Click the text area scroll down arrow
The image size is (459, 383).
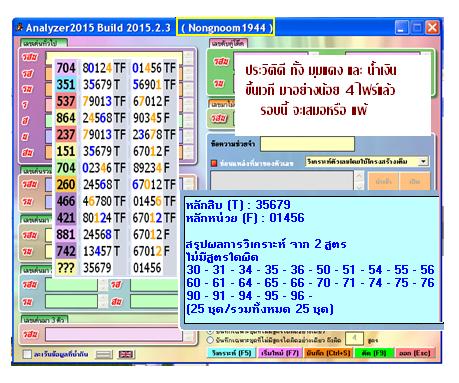click(359, 186)
